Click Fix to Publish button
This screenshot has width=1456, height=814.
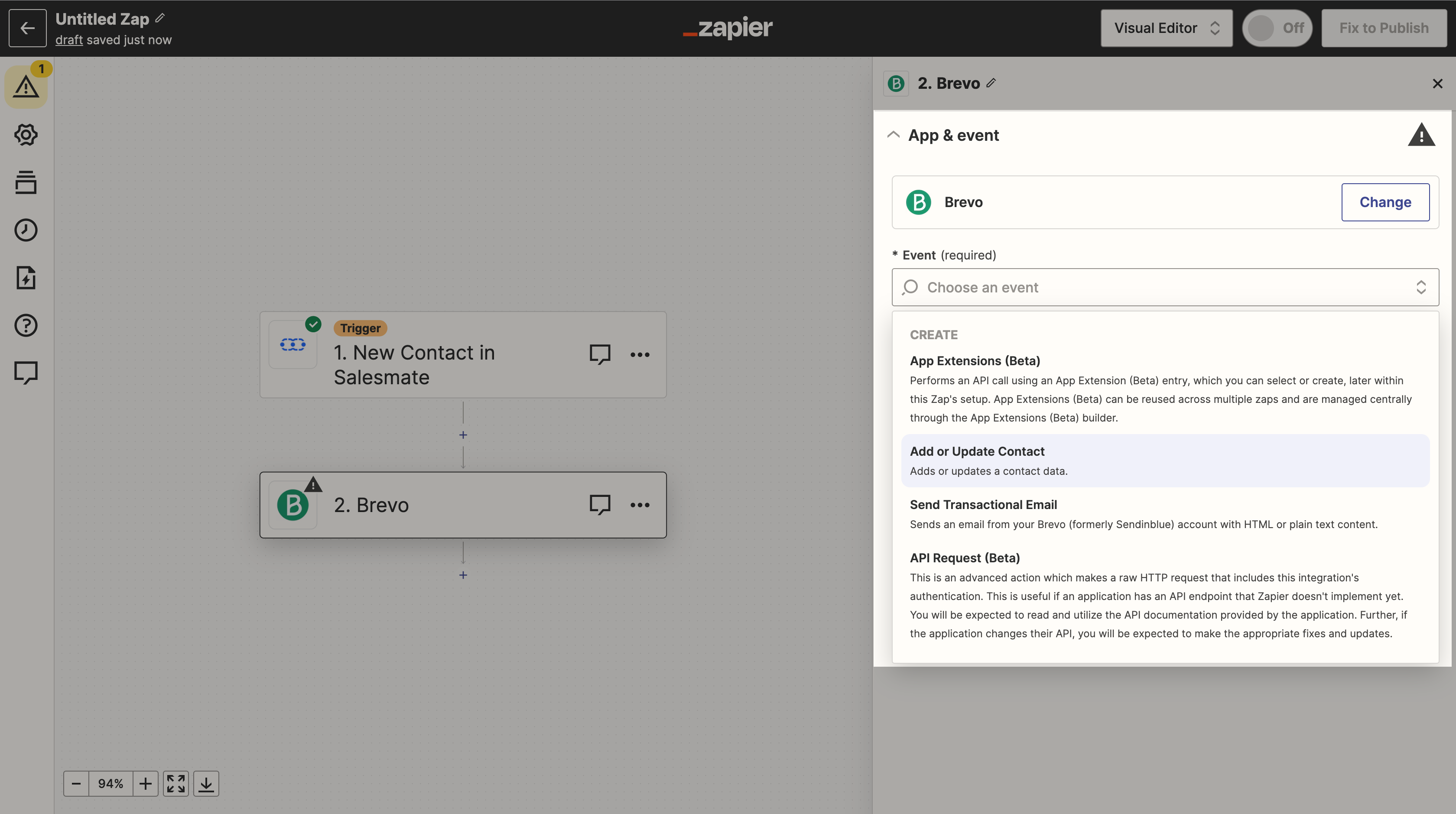pyautogui.click(x=1384, y=28)
